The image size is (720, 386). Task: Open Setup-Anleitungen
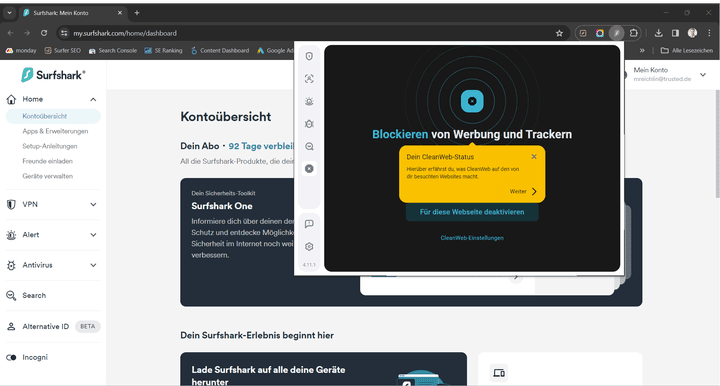pos(50,146)
